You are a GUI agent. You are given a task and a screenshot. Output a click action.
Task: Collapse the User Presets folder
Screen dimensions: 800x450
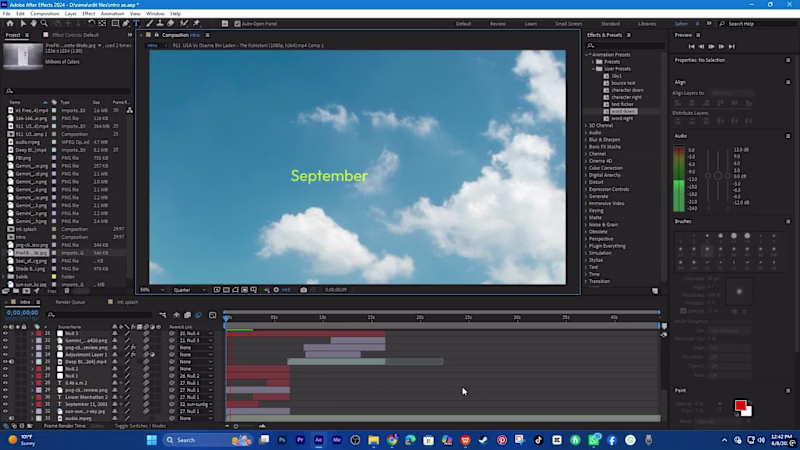593,69
